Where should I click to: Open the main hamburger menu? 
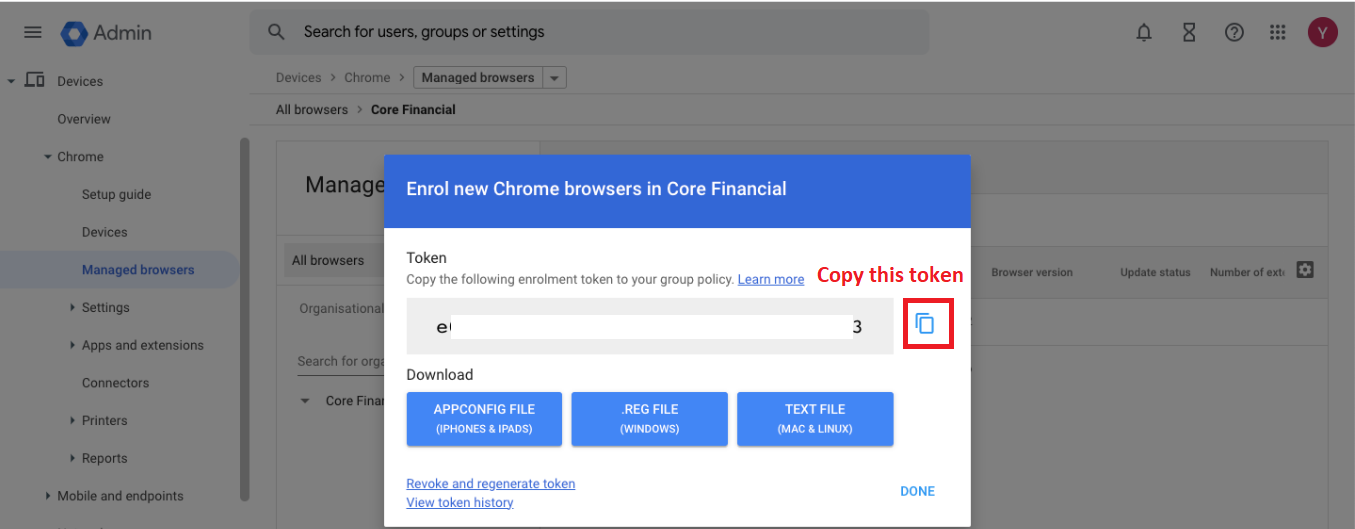coord(33,32)
